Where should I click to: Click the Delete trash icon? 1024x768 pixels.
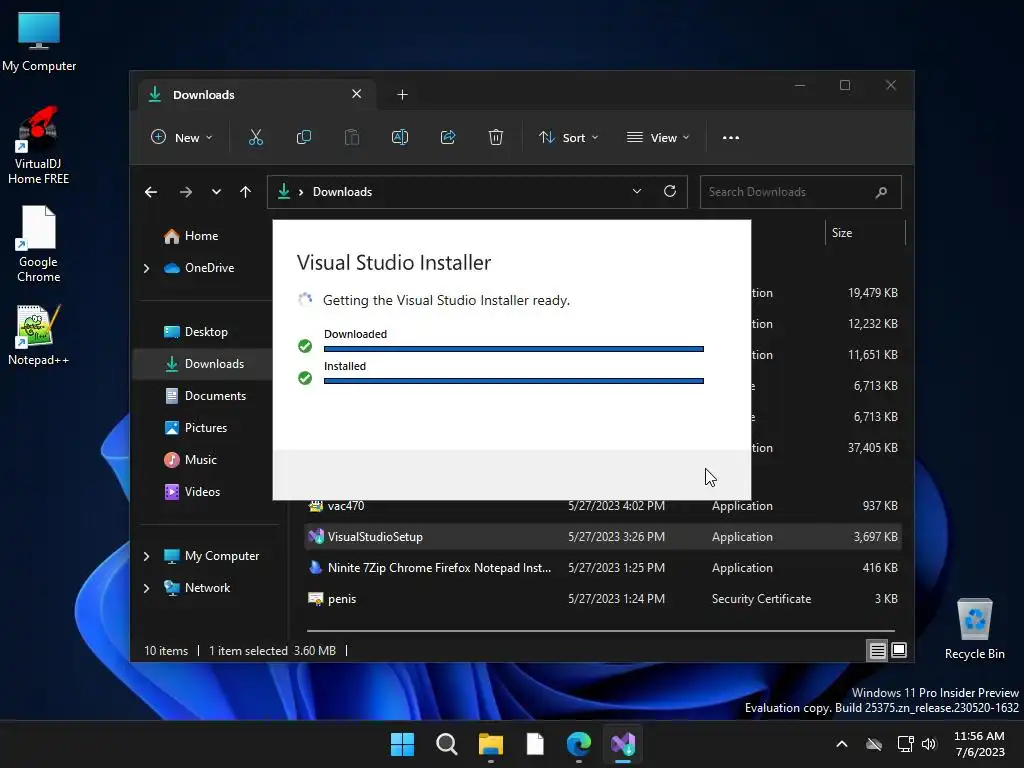tap(496, 137)
